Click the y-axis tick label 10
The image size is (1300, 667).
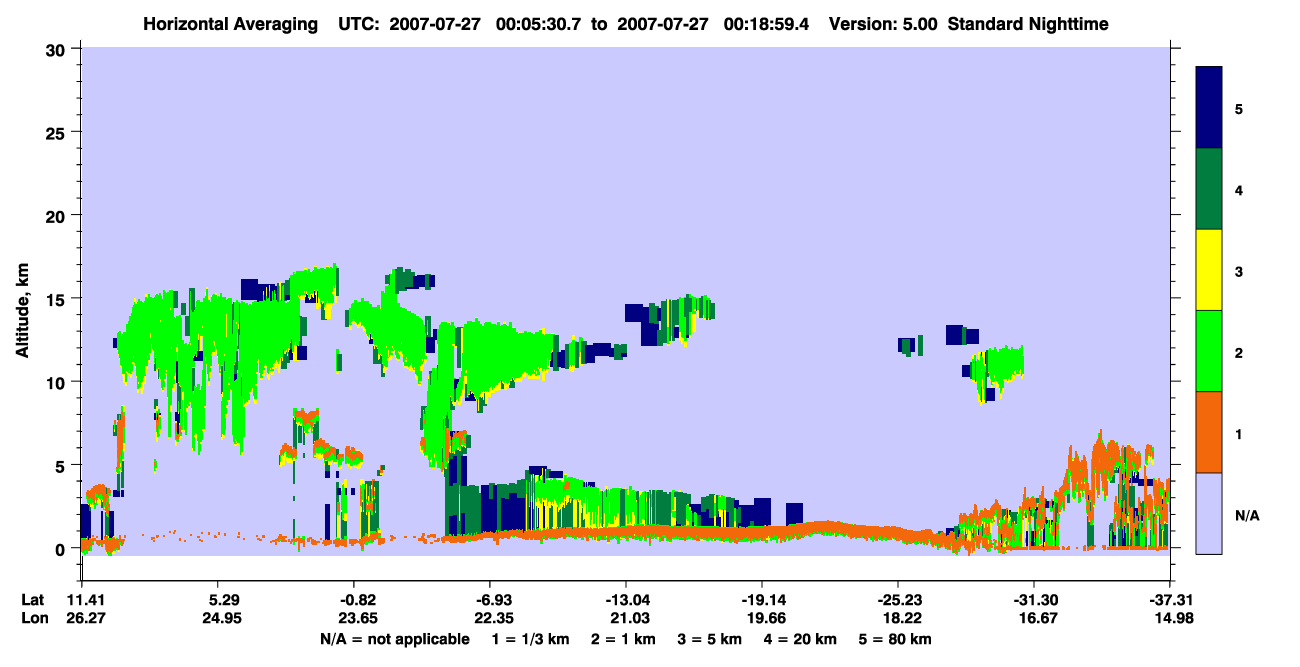[58, 382]
